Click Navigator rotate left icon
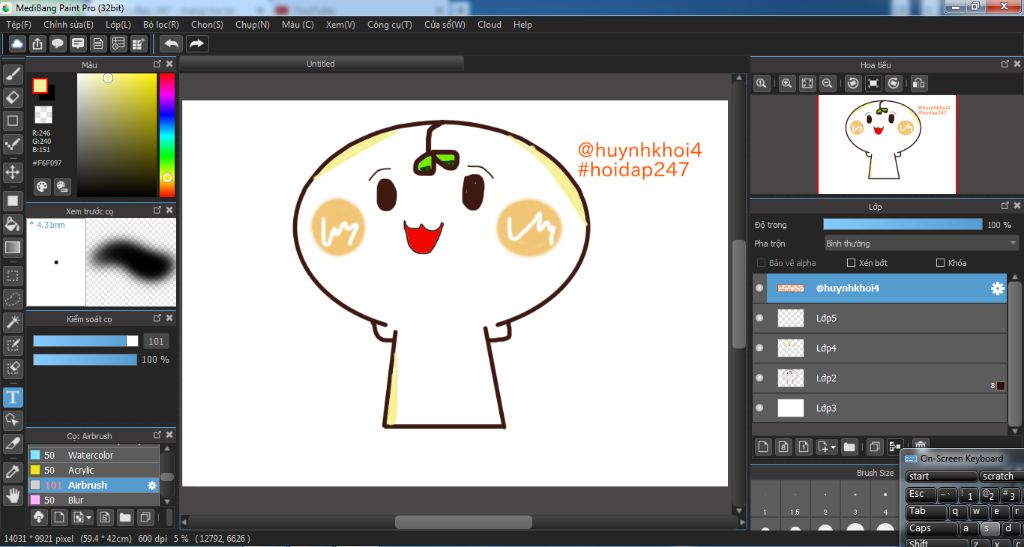 click(852, 83)
